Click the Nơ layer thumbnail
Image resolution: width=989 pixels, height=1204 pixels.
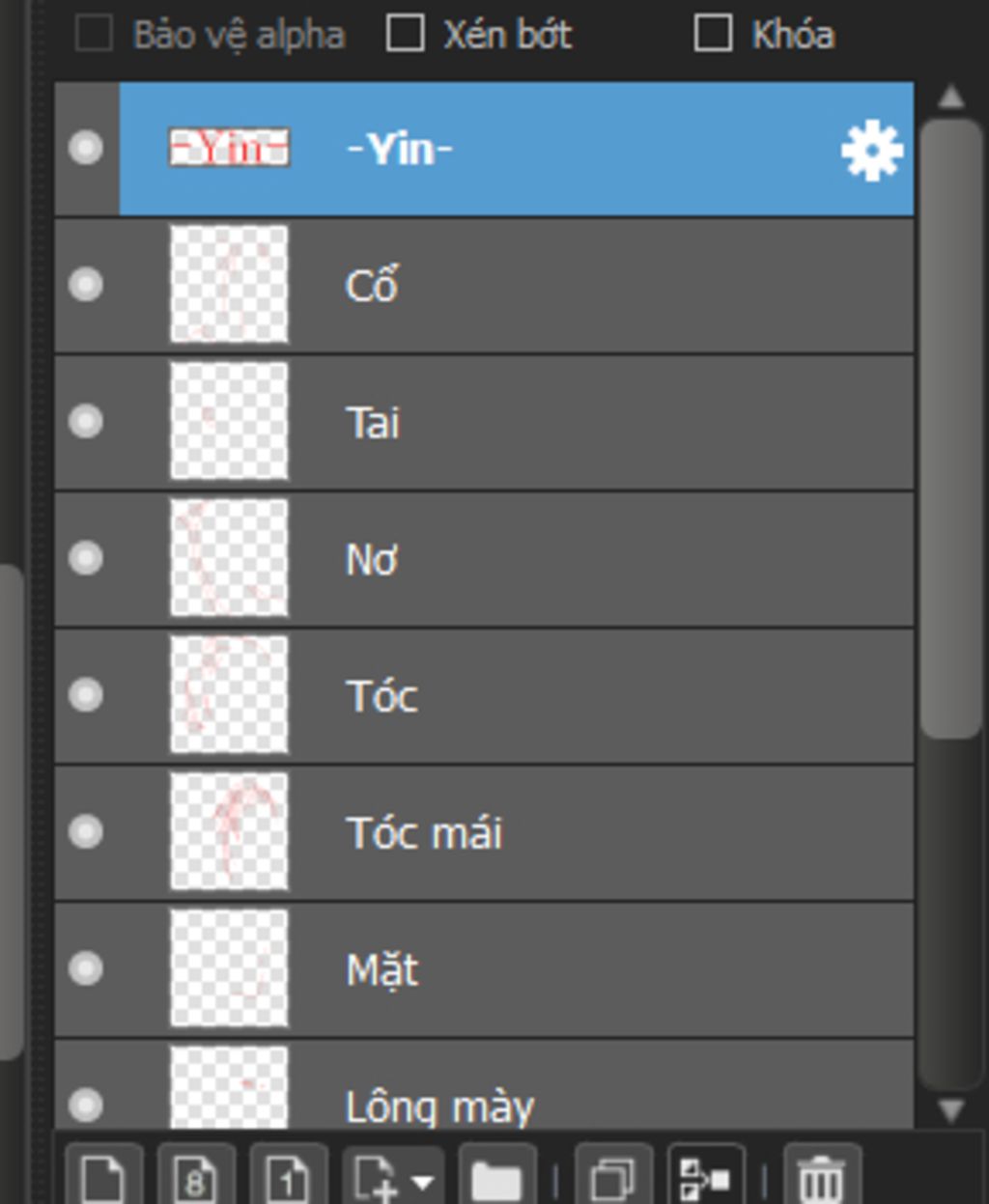[x=229, y=558]
